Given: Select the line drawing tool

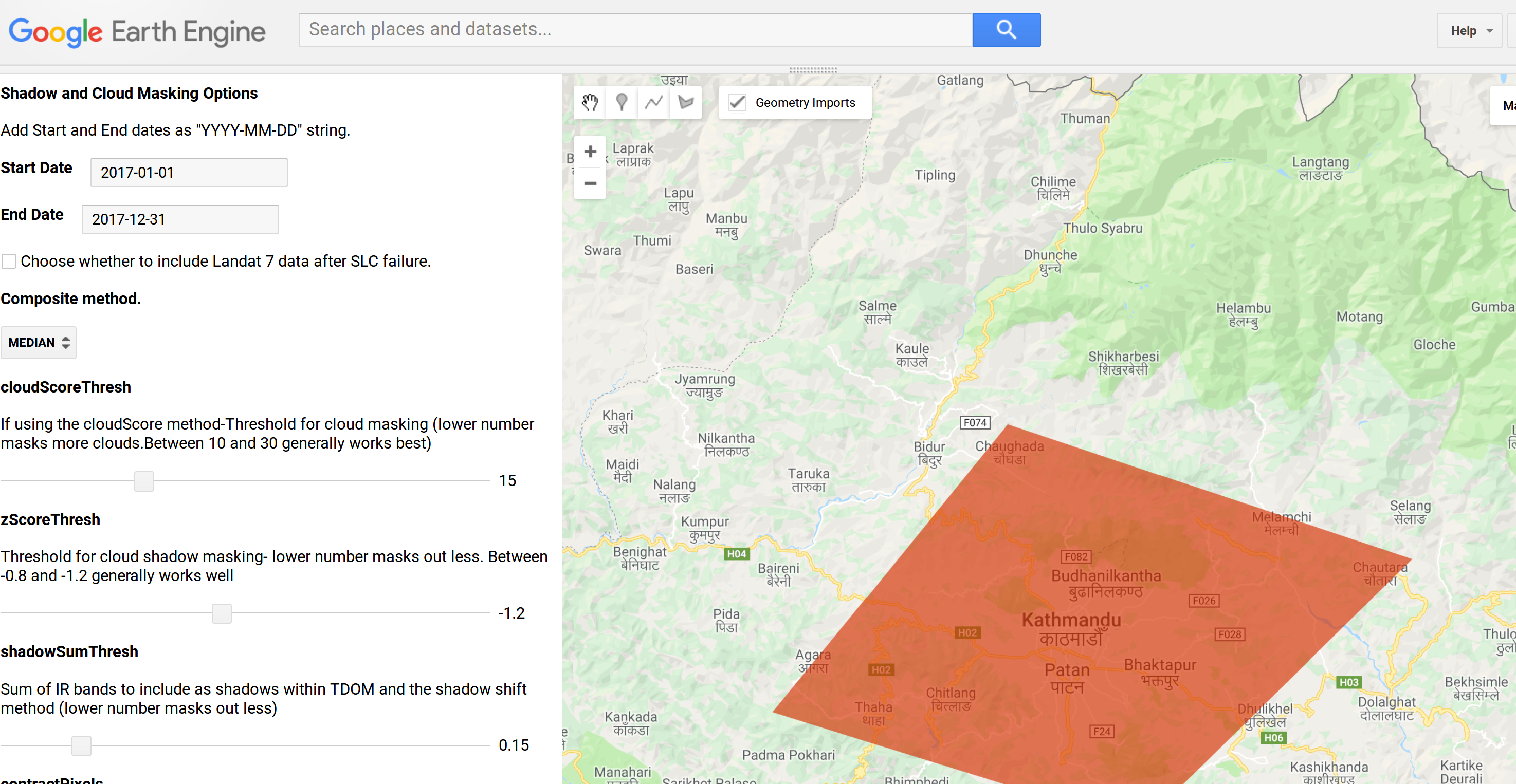Looking at the screenshot, I should [654, 102].
